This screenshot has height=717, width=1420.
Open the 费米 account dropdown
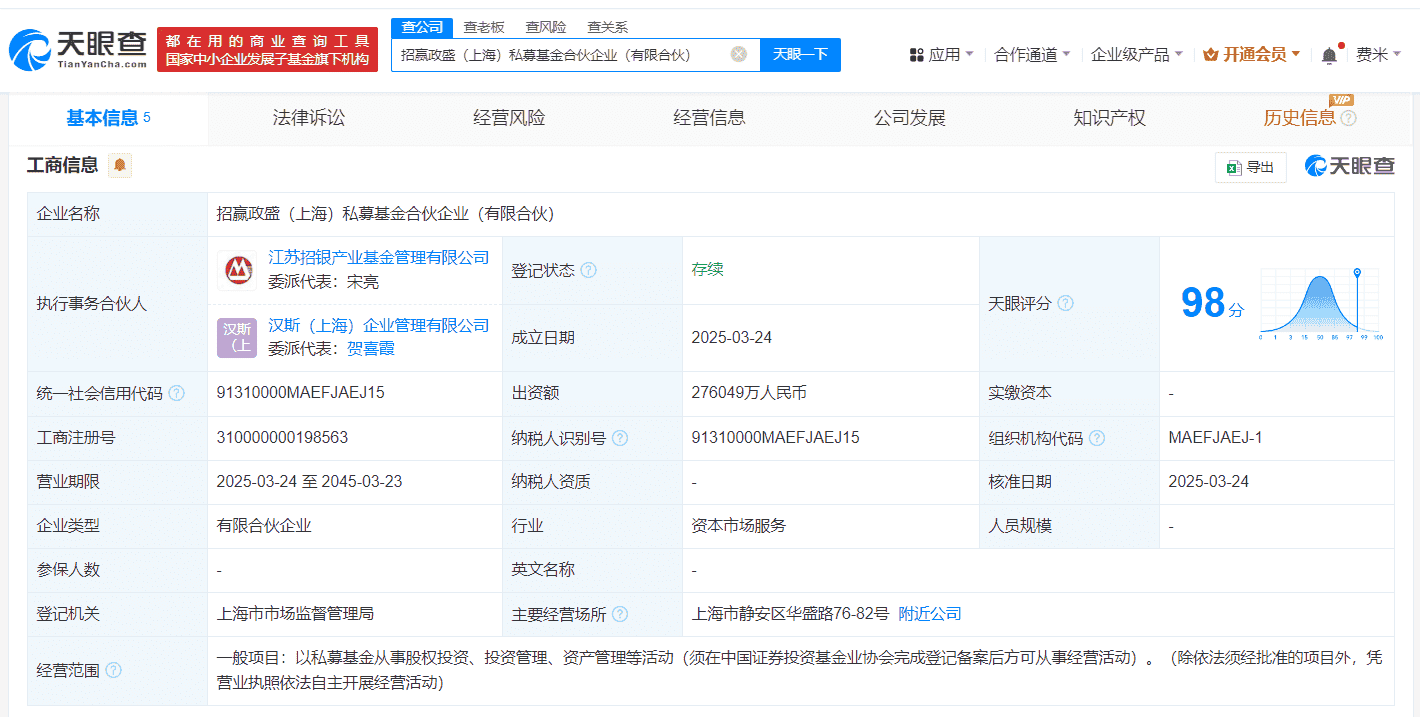tap(1378, 54)
